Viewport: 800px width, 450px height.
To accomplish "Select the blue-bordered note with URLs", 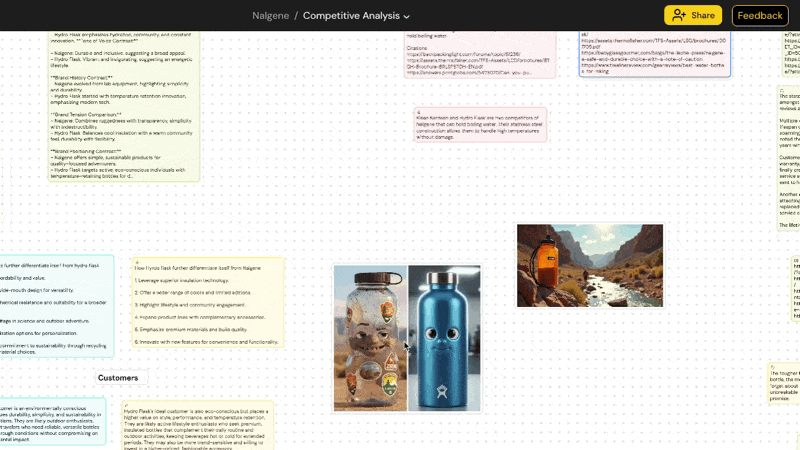I will point(655,54).
